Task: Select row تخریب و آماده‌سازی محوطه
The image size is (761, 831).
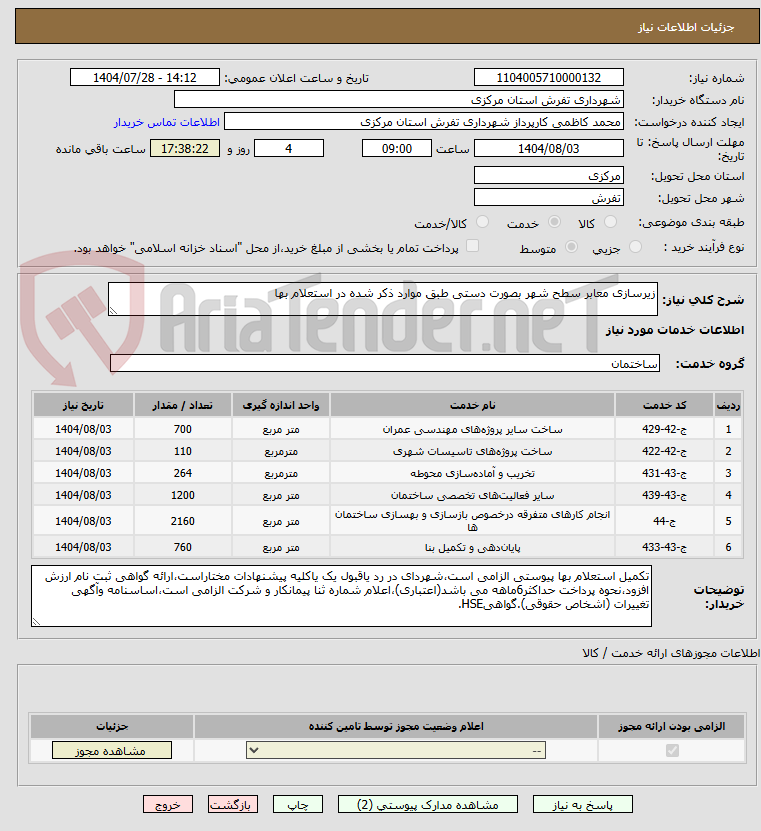Action: [x=388, y=473]
